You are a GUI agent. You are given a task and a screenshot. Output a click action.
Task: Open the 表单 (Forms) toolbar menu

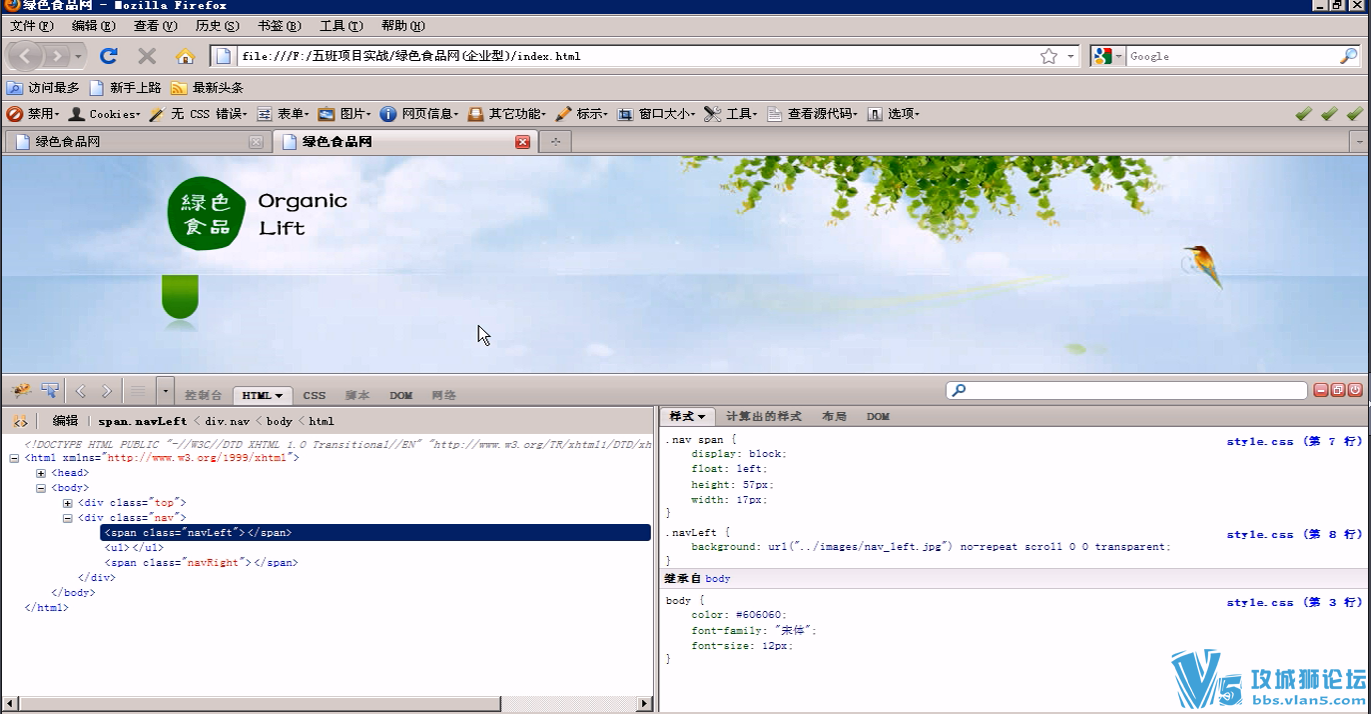[x=283, y=114]
